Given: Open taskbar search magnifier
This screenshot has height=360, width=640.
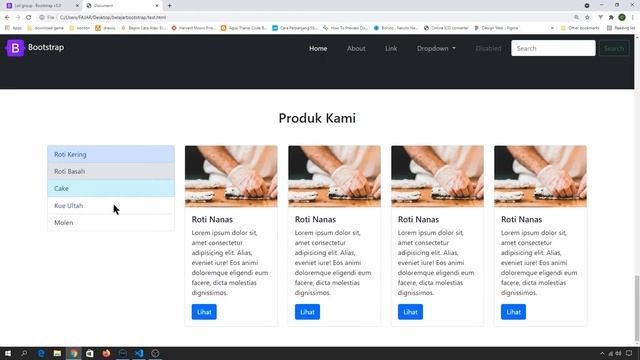Looking at the screenshot, I should pyautogui.click(x=24, y=353).
